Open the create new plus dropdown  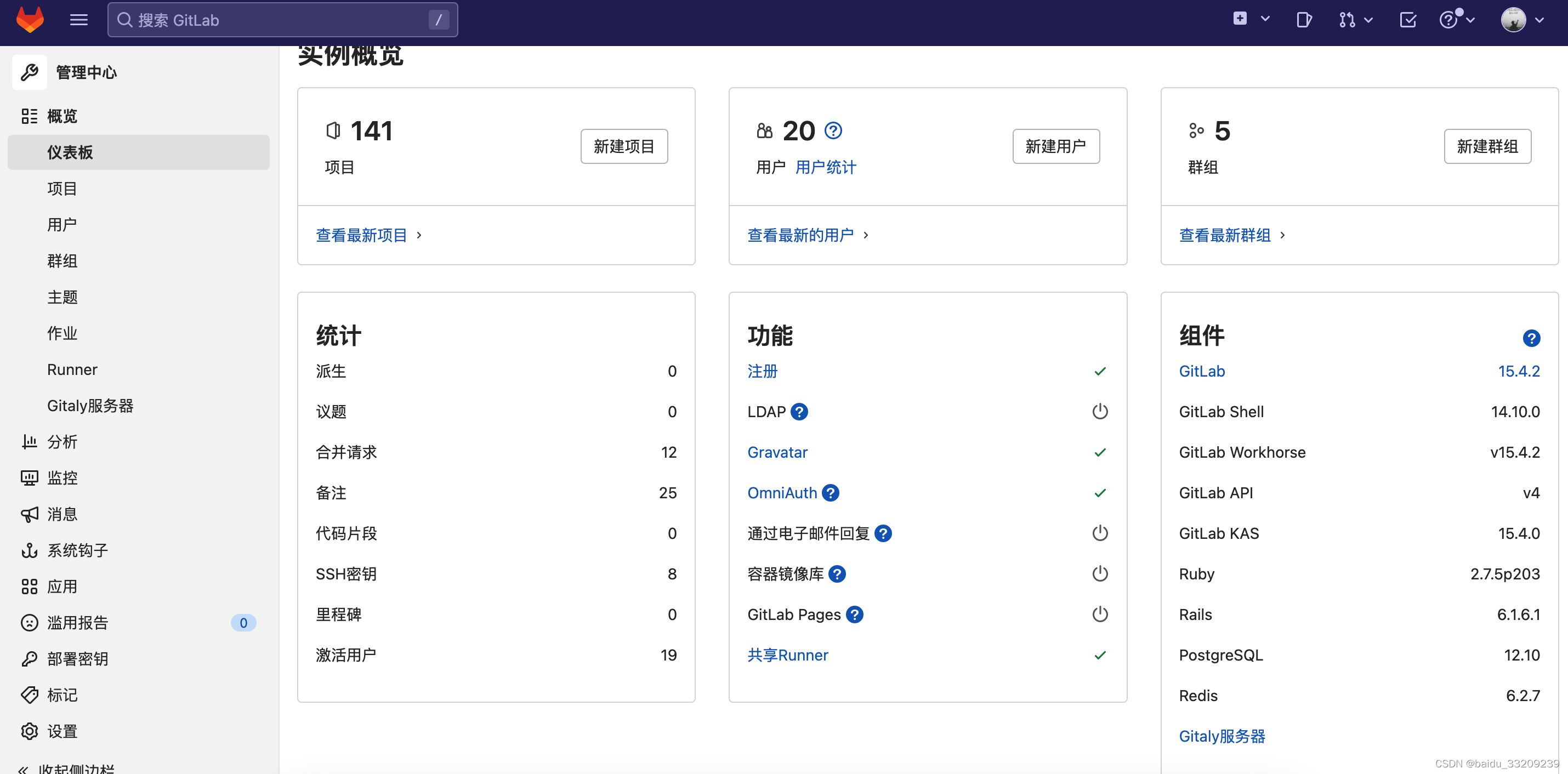click(1251, 20)
